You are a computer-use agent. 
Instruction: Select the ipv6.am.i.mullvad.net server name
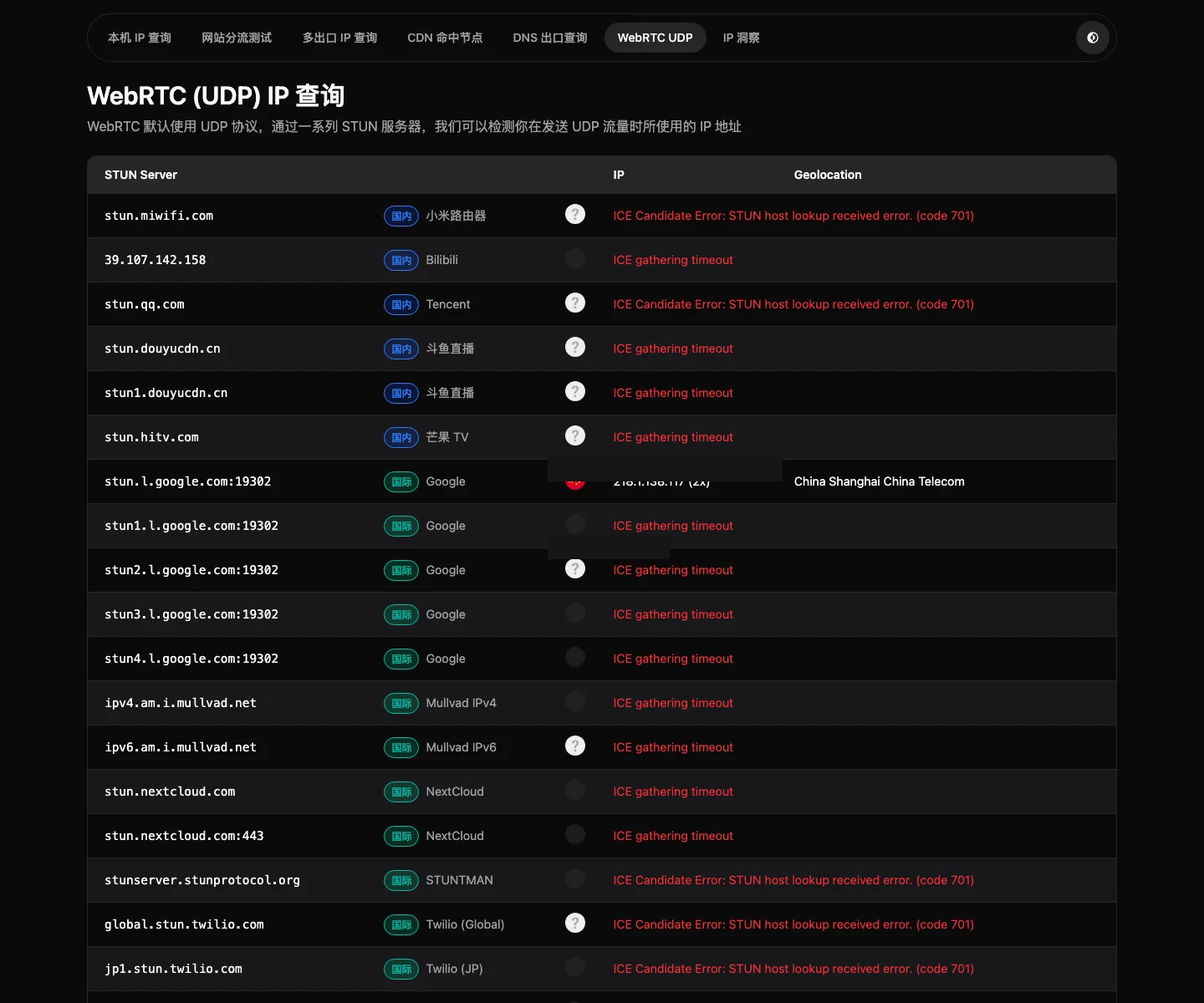point(181,747)
